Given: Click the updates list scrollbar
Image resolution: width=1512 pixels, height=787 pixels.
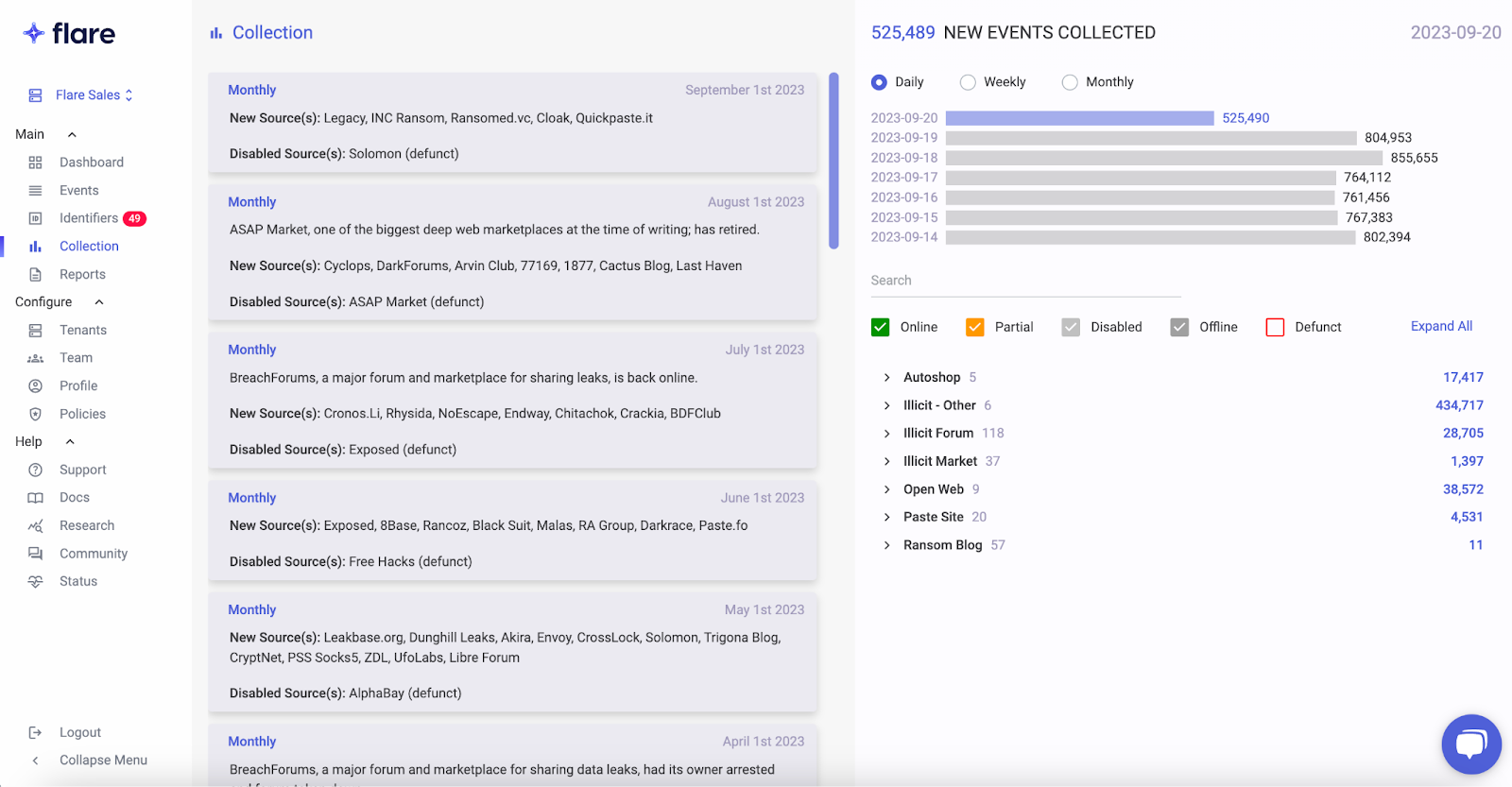Looking at the screenshot, I should coord(833,161).
